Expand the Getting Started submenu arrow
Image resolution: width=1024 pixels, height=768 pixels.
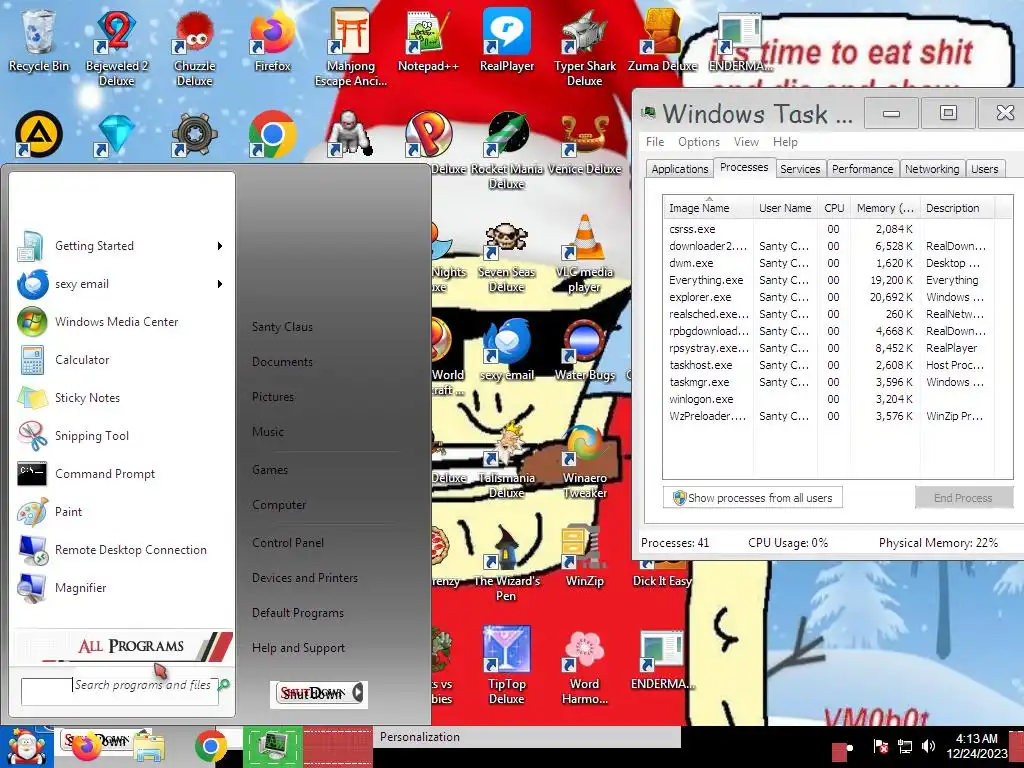(x=220, y=246)
